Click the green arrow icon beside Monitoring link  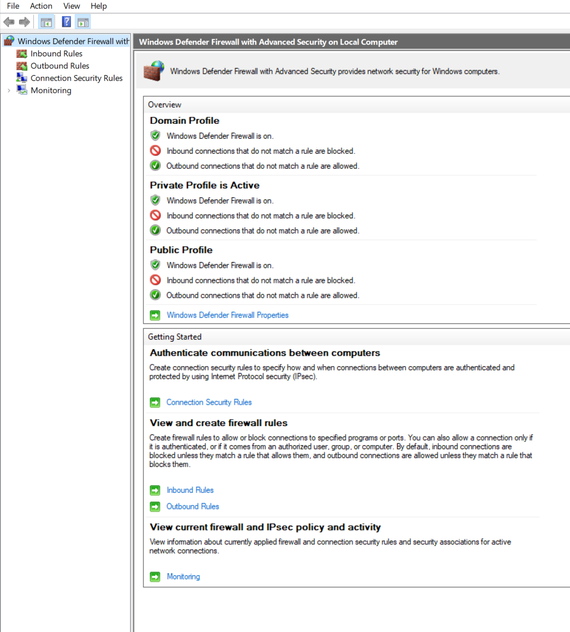point(155,577)
